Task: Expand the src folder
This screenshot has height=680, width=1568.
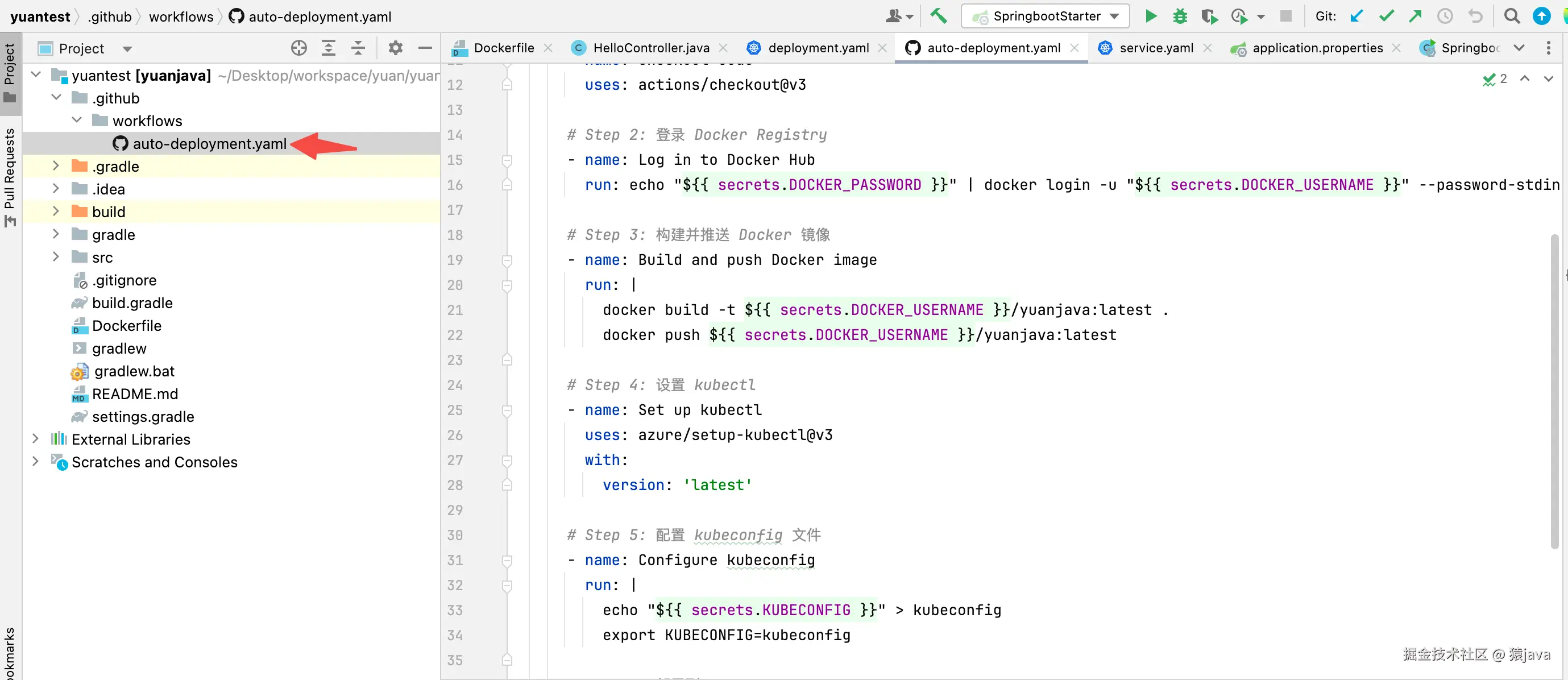Action: (56, 257)
